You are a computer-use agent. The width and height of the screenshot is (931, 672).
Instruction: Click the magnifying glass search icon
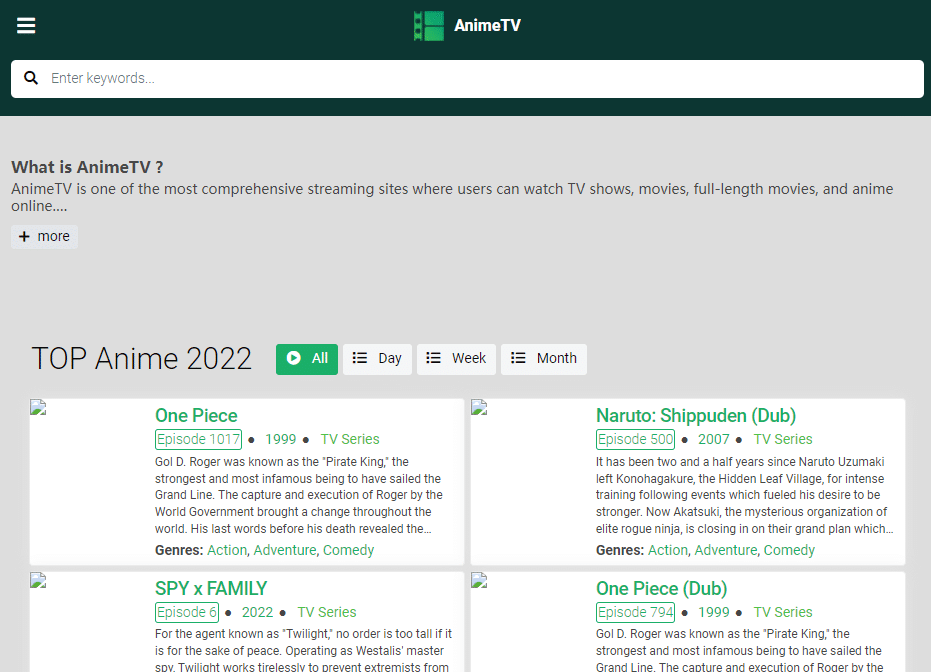pyautogui.click(x=31, y=78)
